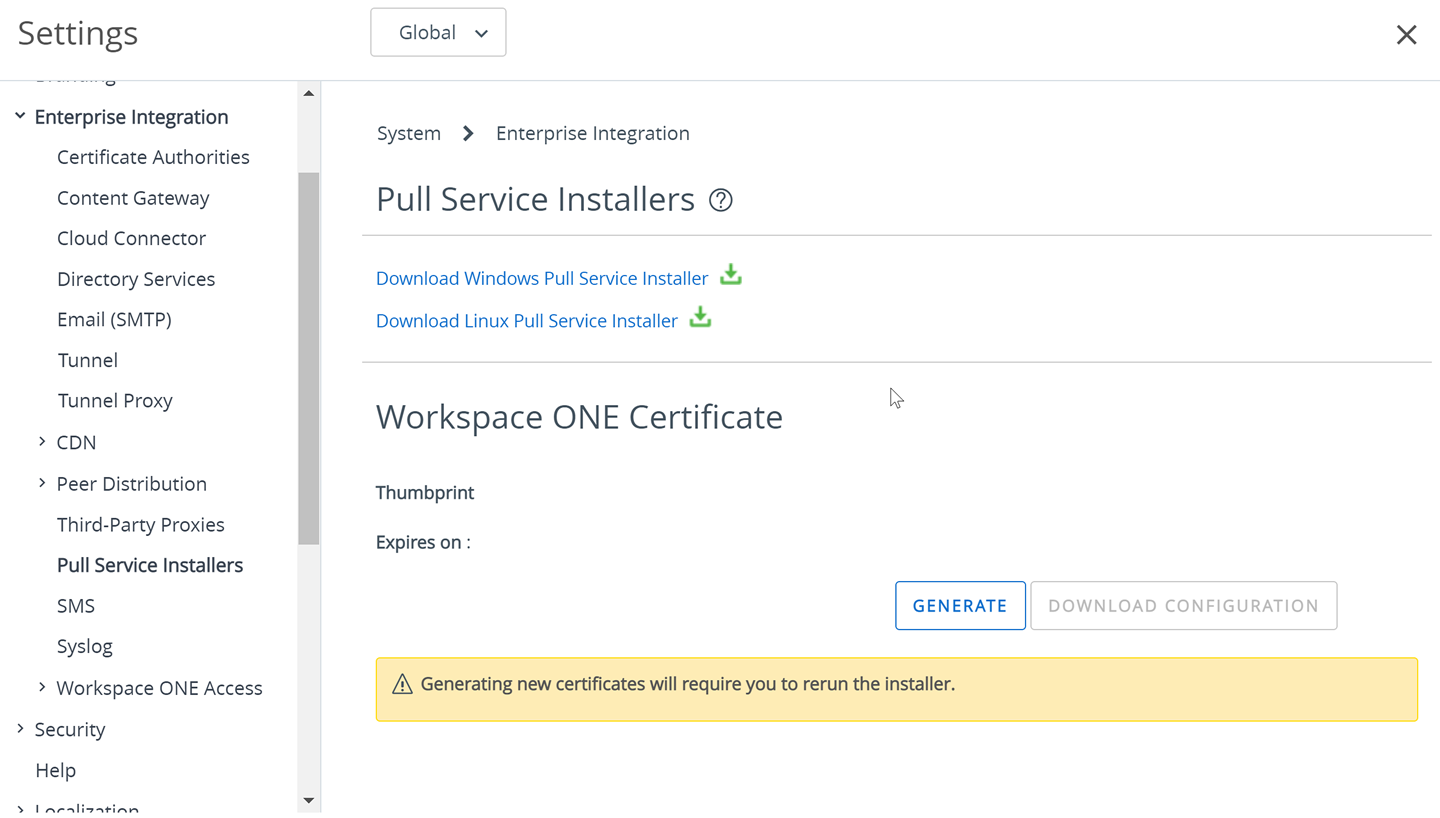Screen dimensions: 1440x818
Task: Click the sidebar scrollbar thumb
Action: [x=308, y=358]
